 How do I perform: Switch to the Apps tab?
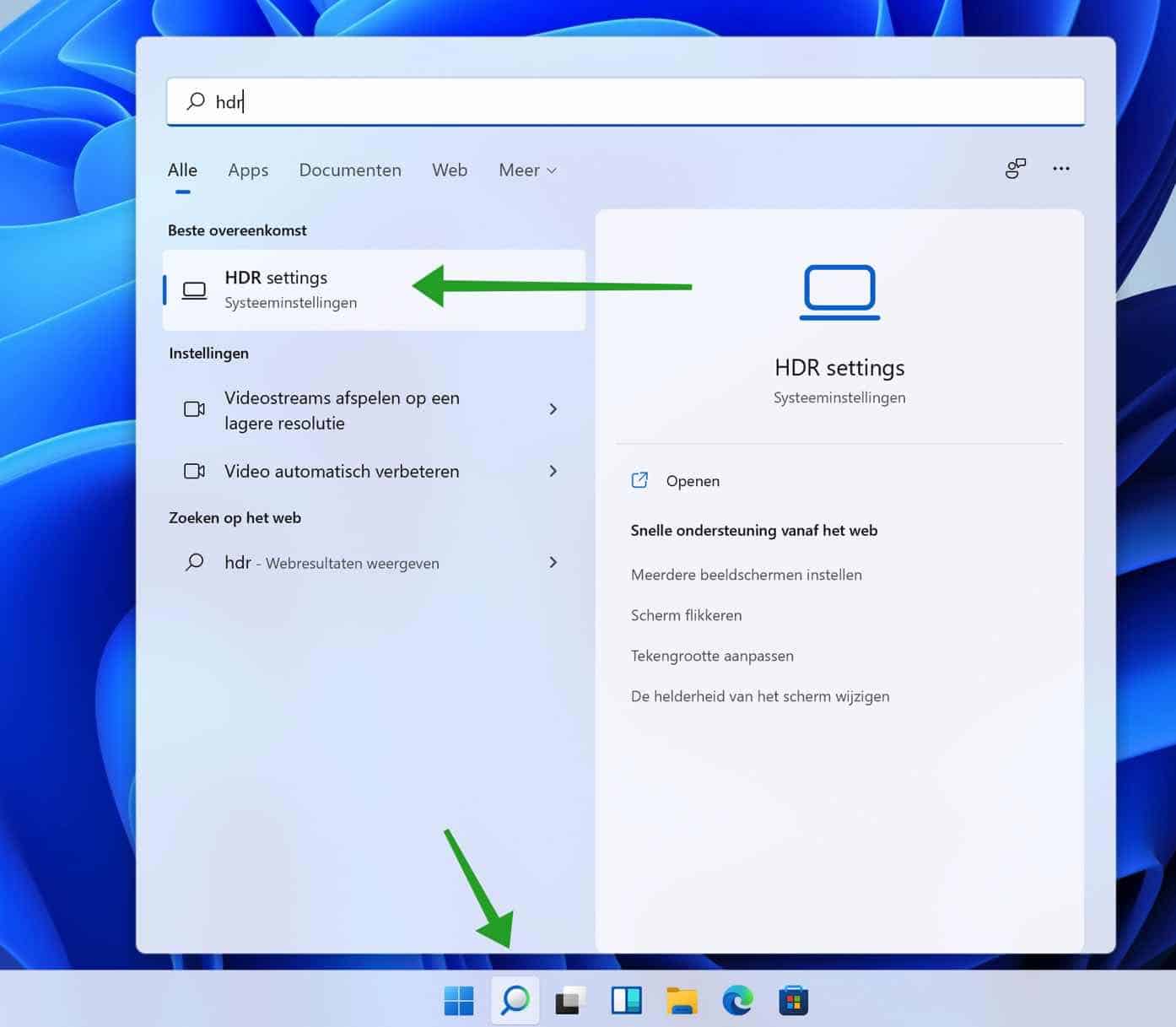248,170
